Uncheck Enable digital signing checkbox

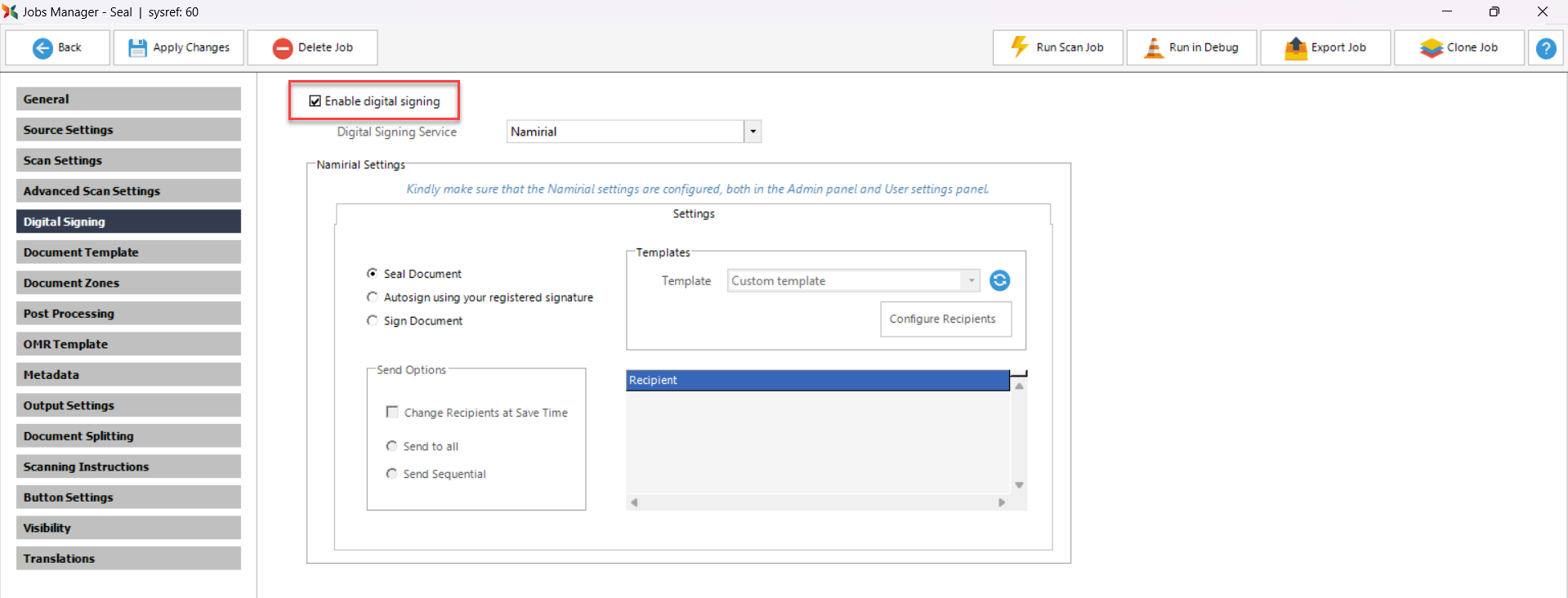(315, 101)
